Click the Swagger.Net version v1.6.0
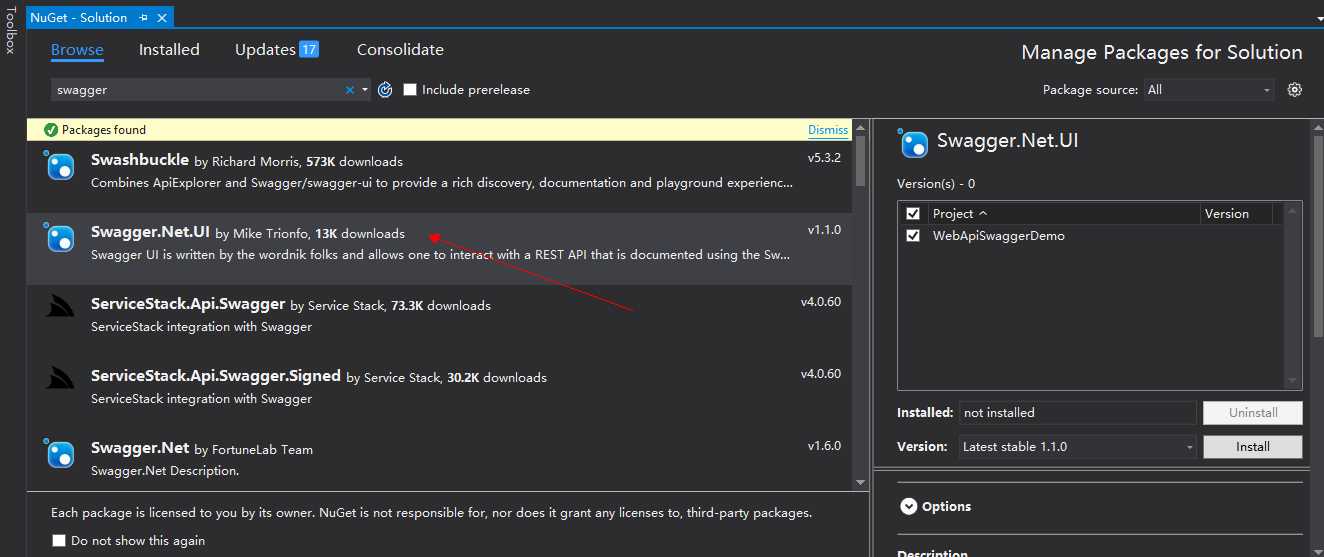Image resolution: width=1324 pixels, height=557 pixels. tap(824, 446)
